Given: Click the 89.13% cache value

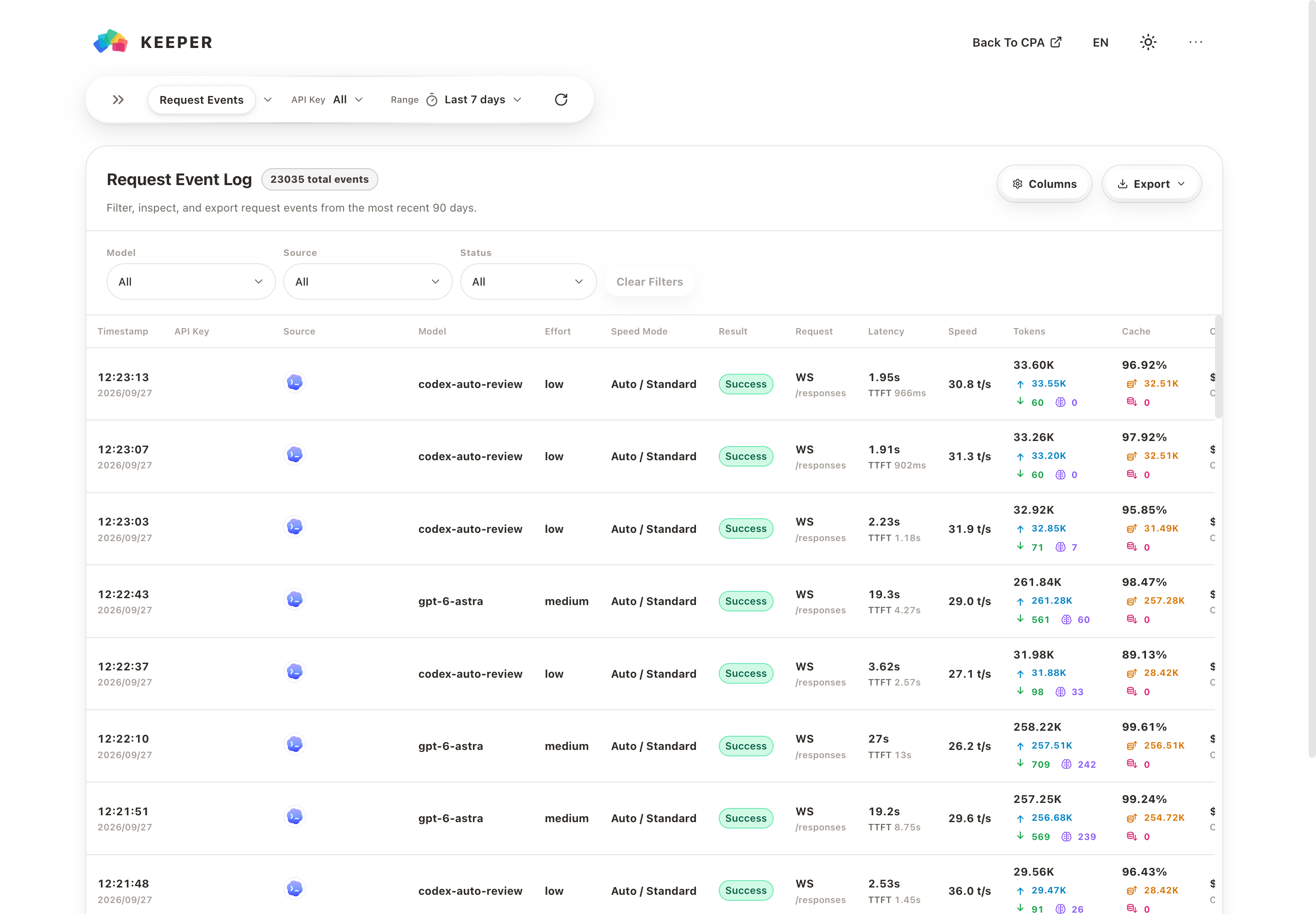Looking at the screenshot, I should point(1144,655).
